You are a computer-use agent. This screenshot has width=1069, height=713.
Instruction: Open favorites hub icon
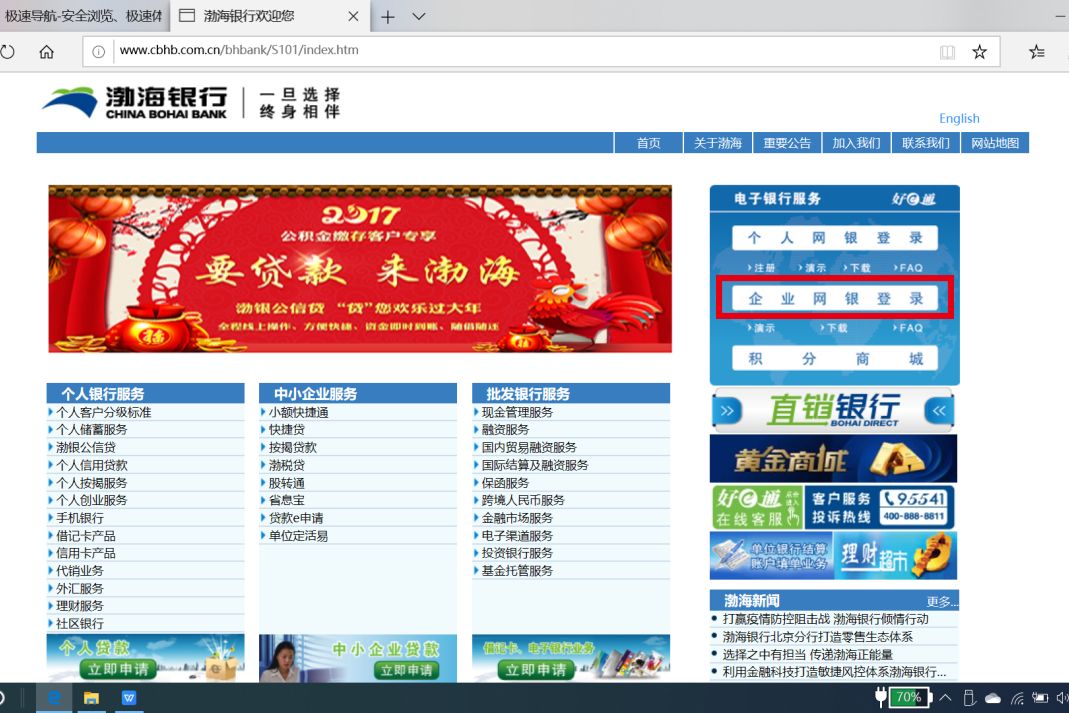coord(1036,52)
